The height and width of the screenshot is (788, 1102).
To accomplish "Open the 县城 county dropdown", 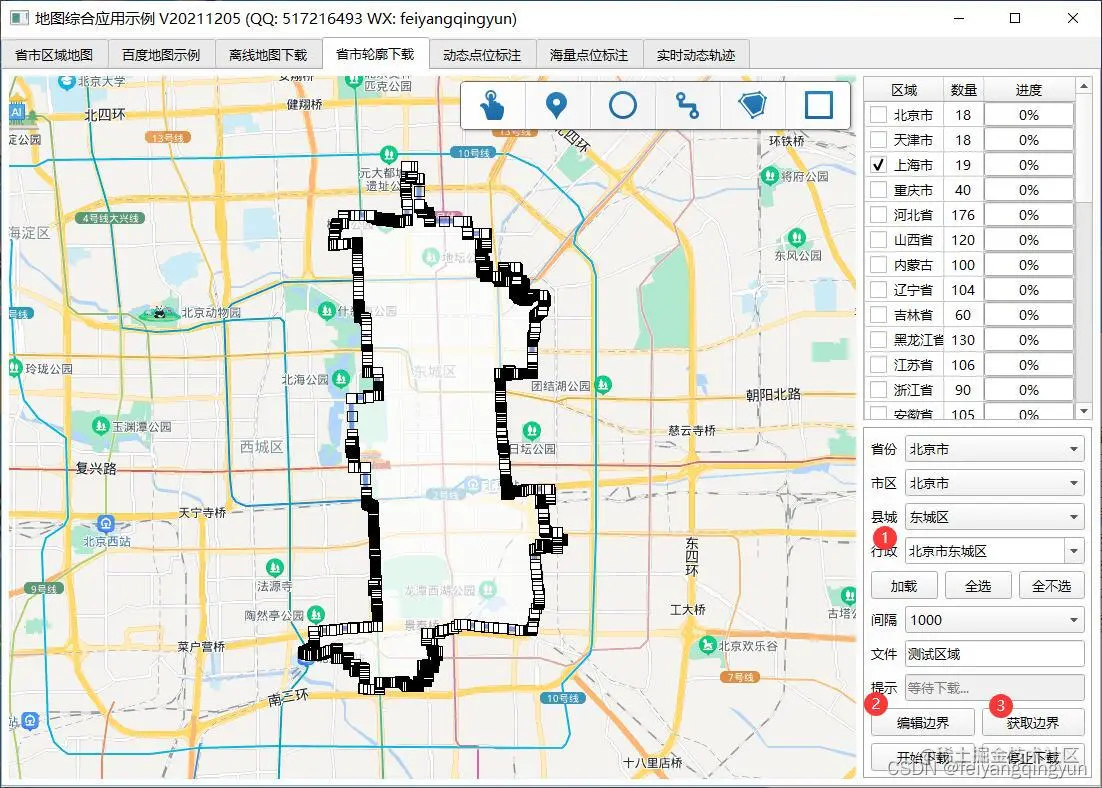I will tap(994, 517).
